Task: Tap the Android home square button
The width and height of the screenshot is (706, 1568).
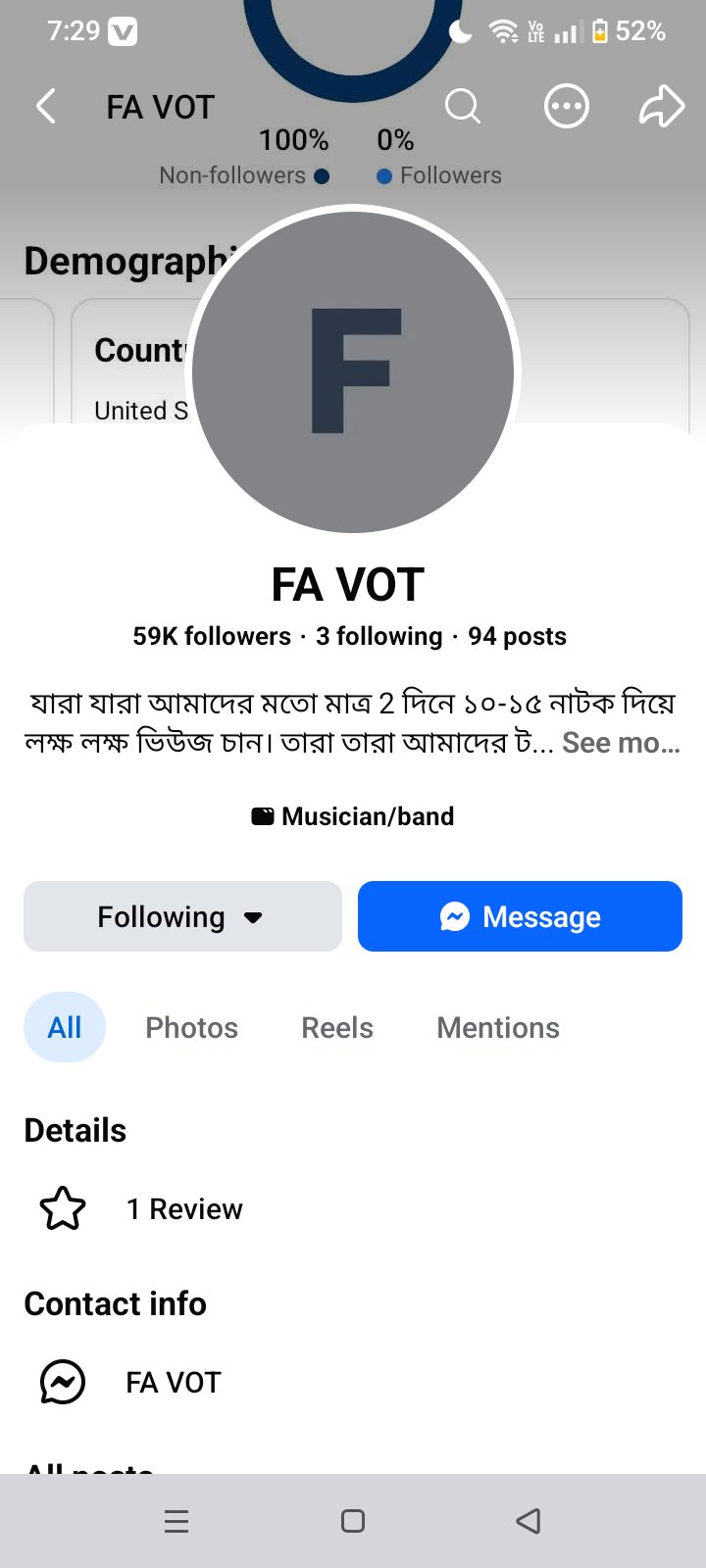Action: pos(353,1521)
